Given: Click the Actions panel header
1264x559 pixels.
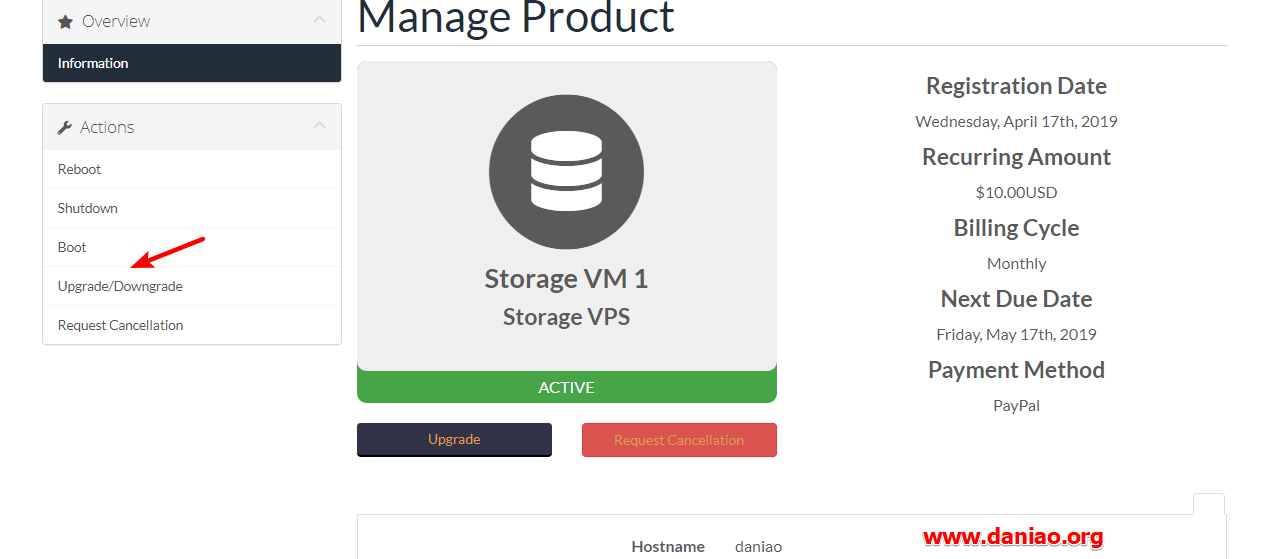Looking at the screenshot, I should (x=192, y=127).
